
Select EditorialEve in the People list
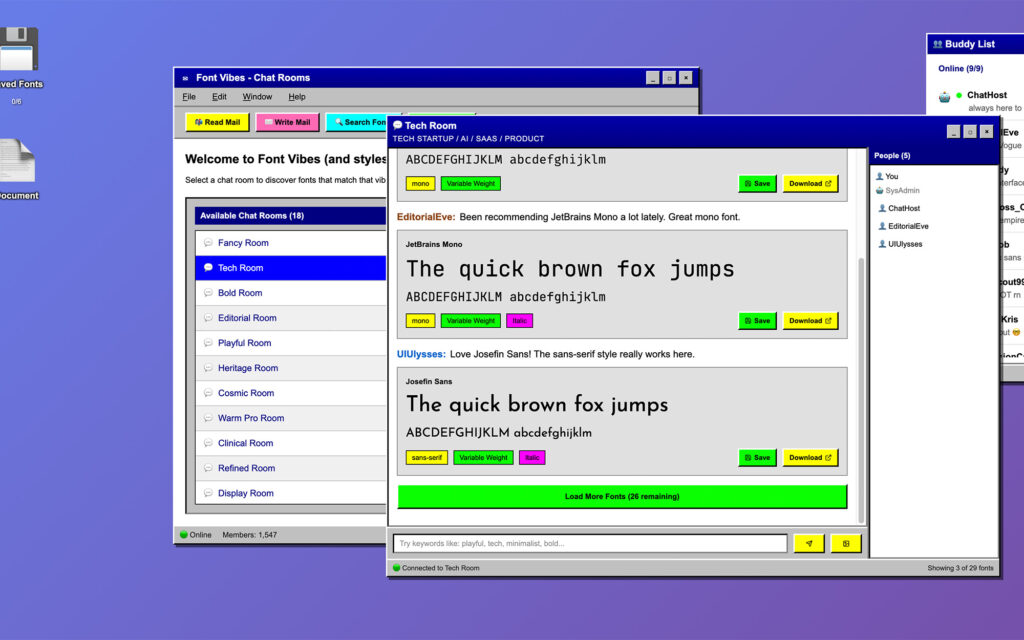pos(908,226)
